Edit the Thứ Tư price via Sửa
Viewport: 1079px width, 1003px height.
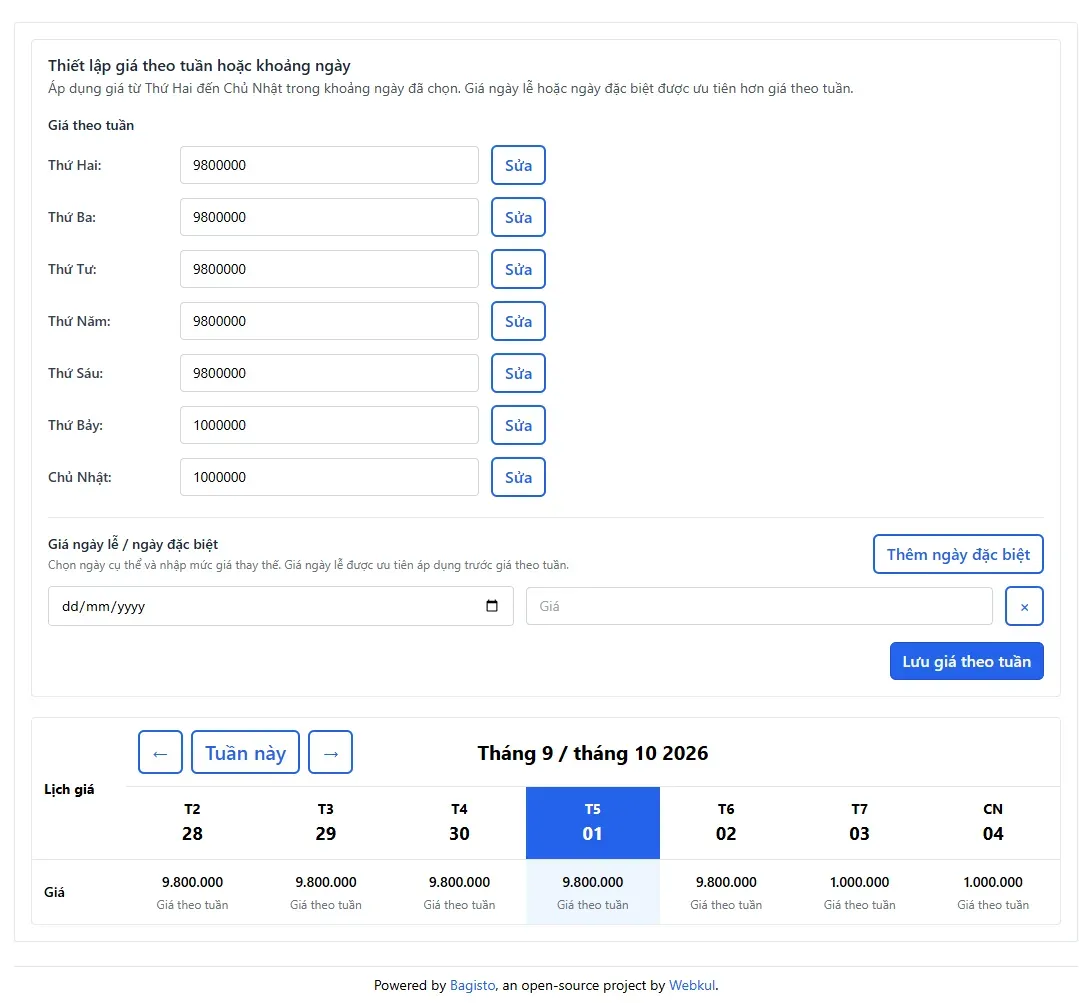coord(518,269)
